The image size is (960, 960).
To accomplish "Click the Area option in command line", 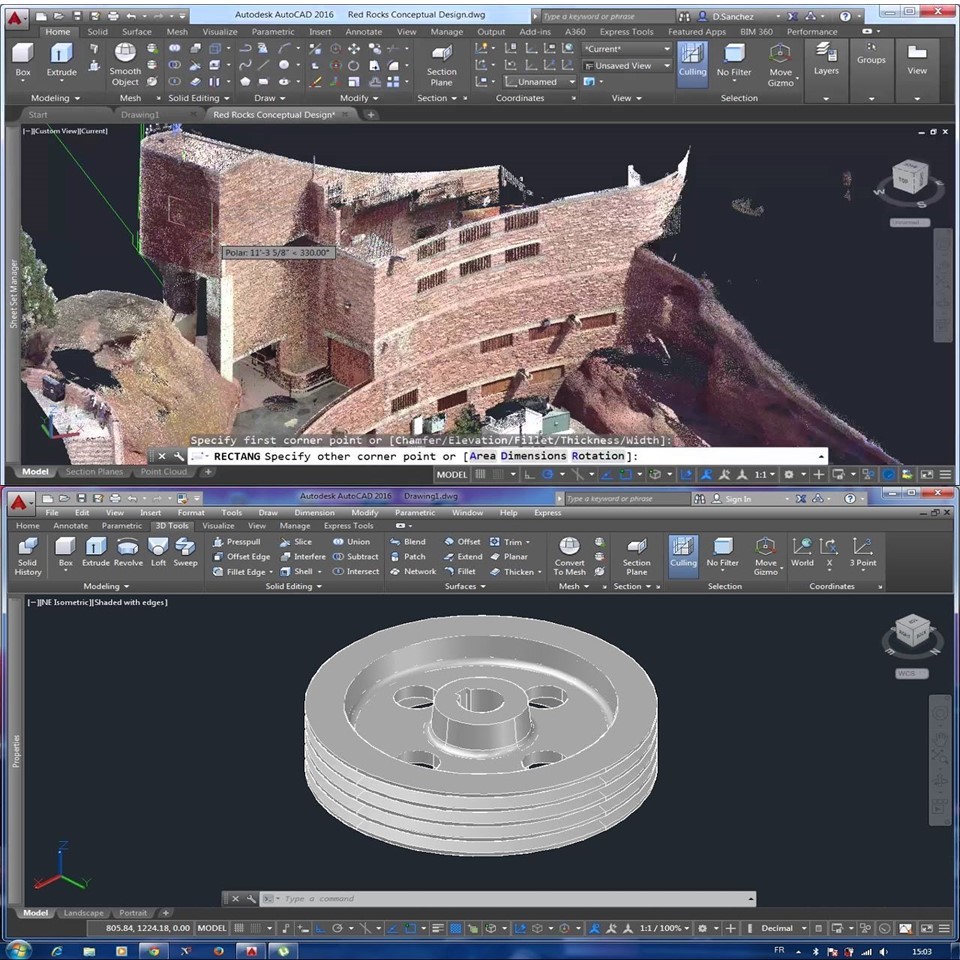I will coord(482,456).
